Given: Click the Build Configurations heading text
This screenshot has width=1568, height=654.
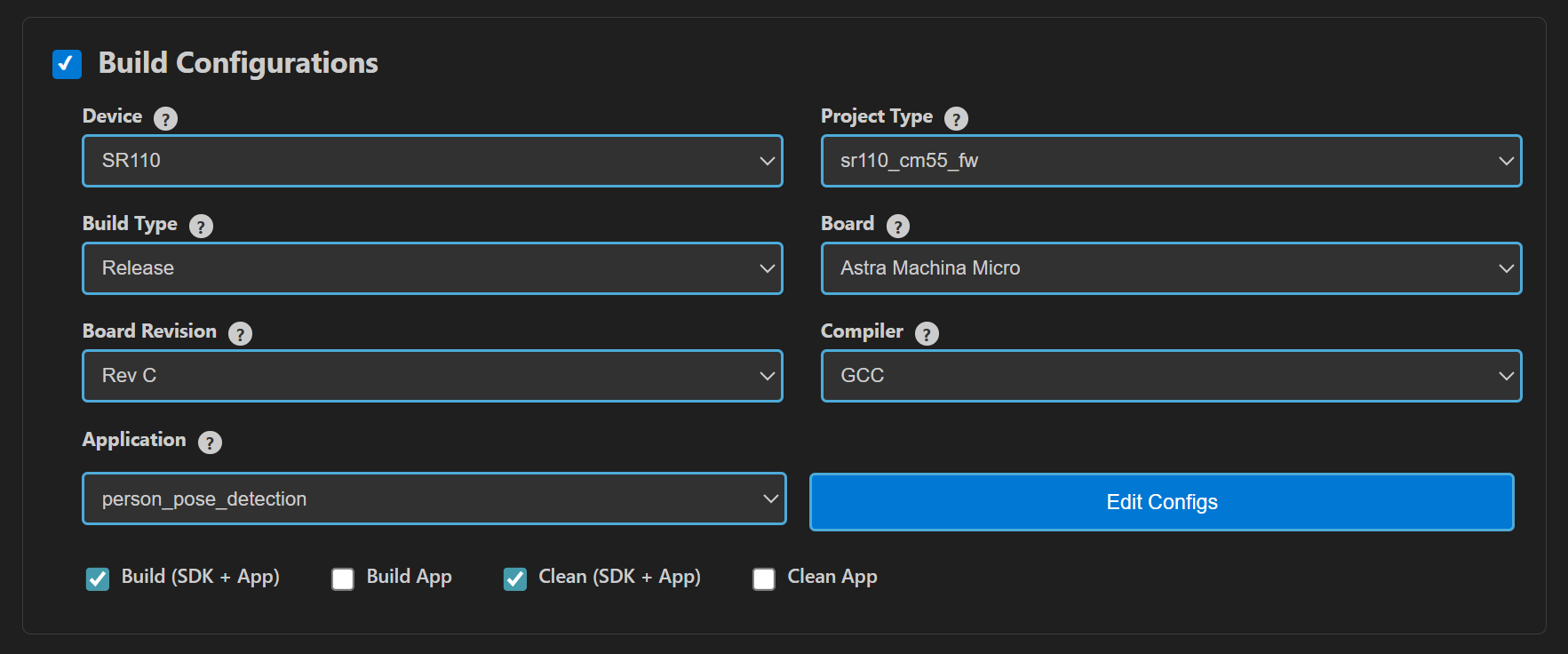Looking at the screenshot, I should [x=238, y=63].
